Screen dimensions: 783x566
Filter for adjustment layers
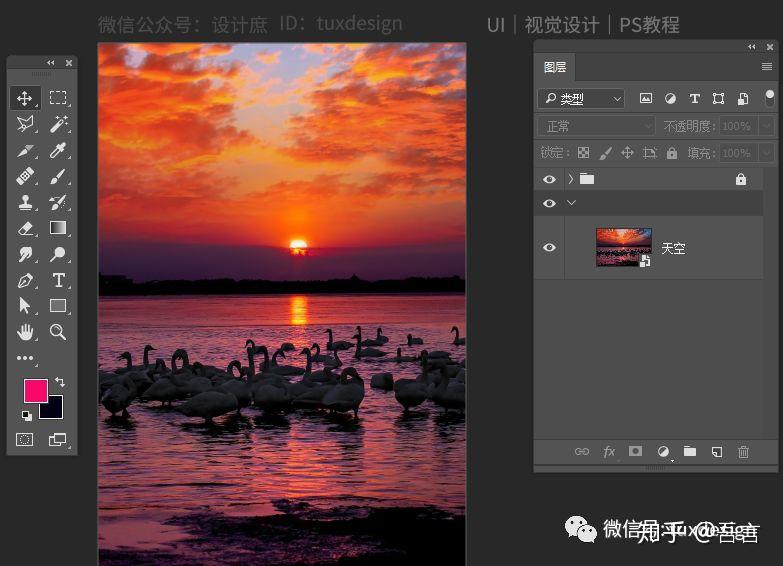(670, 98)
